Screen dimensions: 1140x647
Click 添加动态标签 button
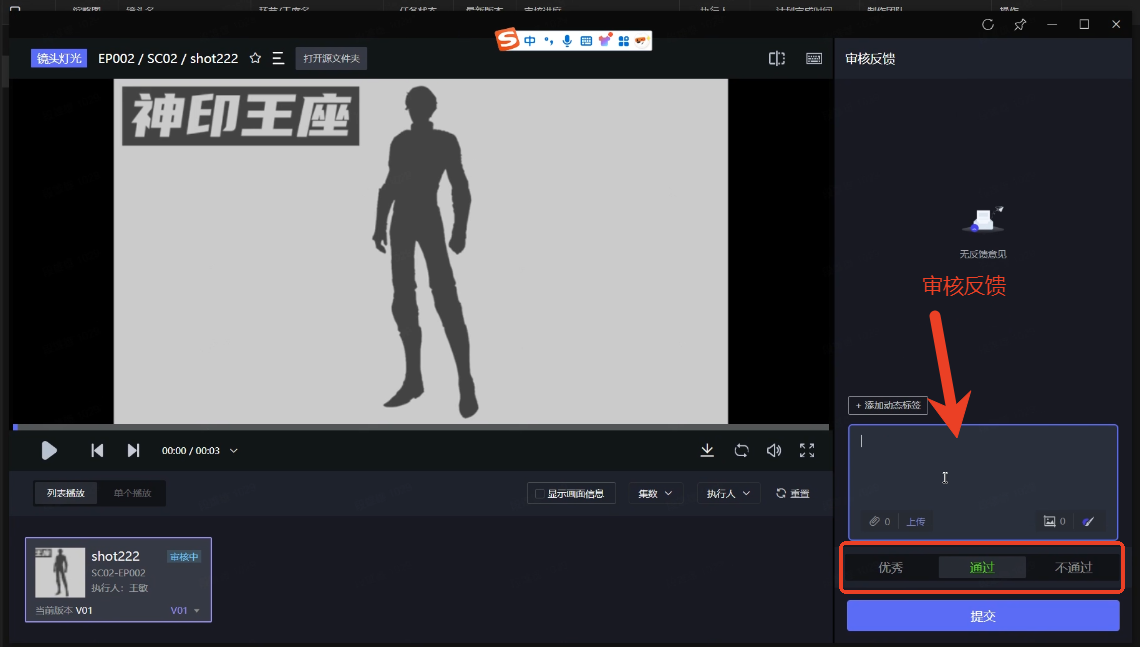point(888,405)
